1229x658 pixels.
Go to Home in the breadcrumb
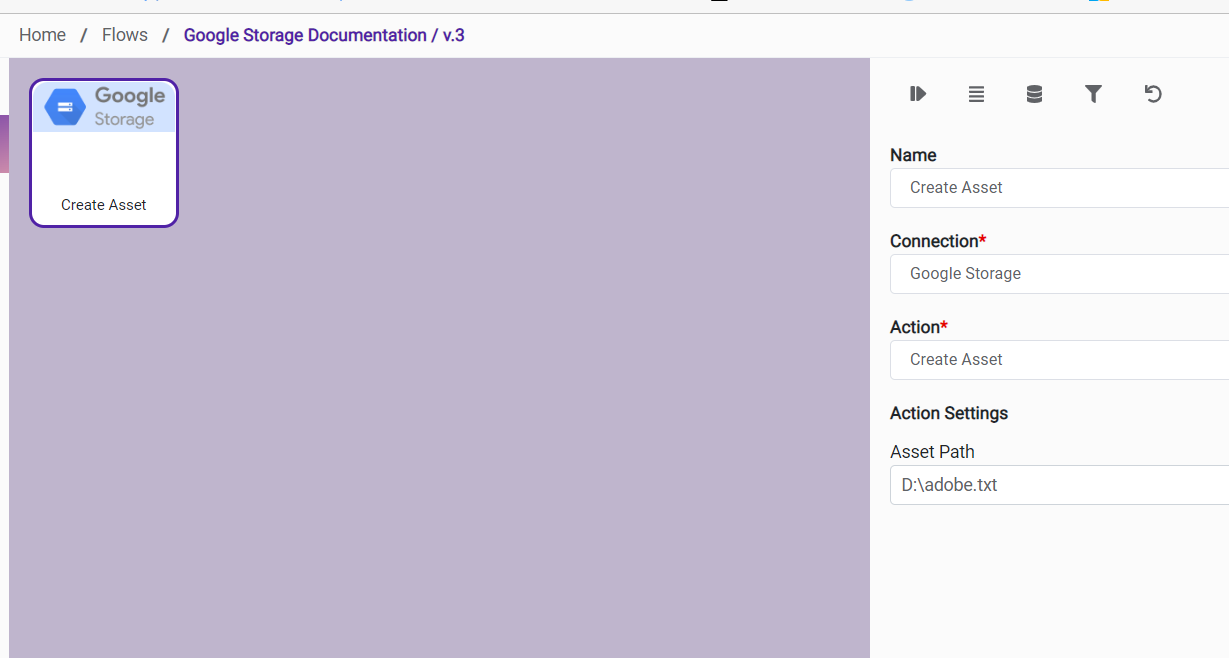pos(42,35)
